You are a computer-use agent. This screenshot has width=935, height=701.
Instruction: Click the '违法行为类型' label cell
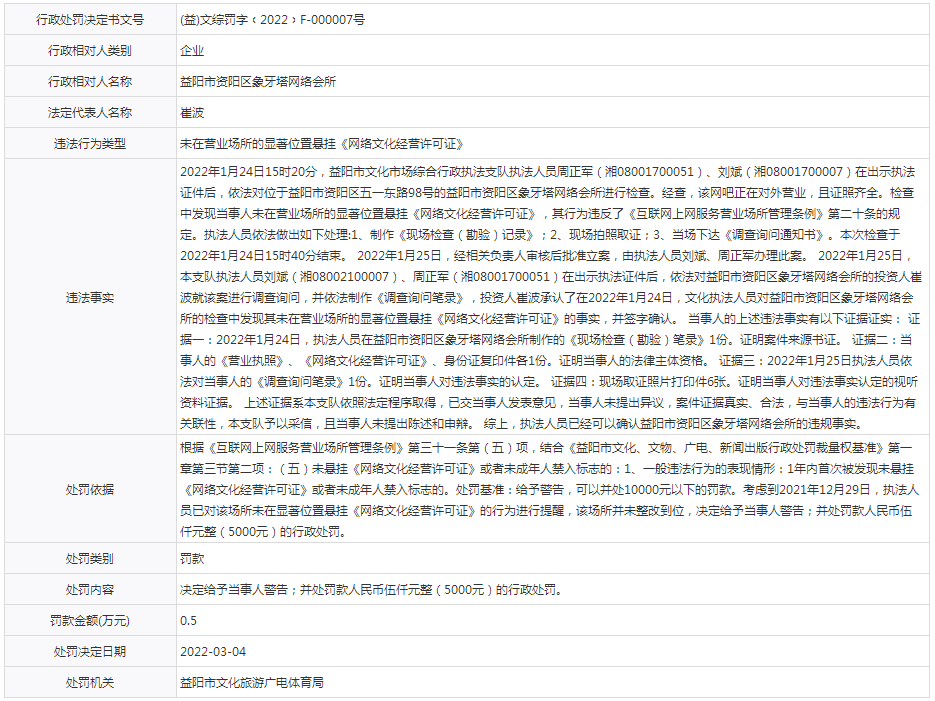click(x=90, y=144)
